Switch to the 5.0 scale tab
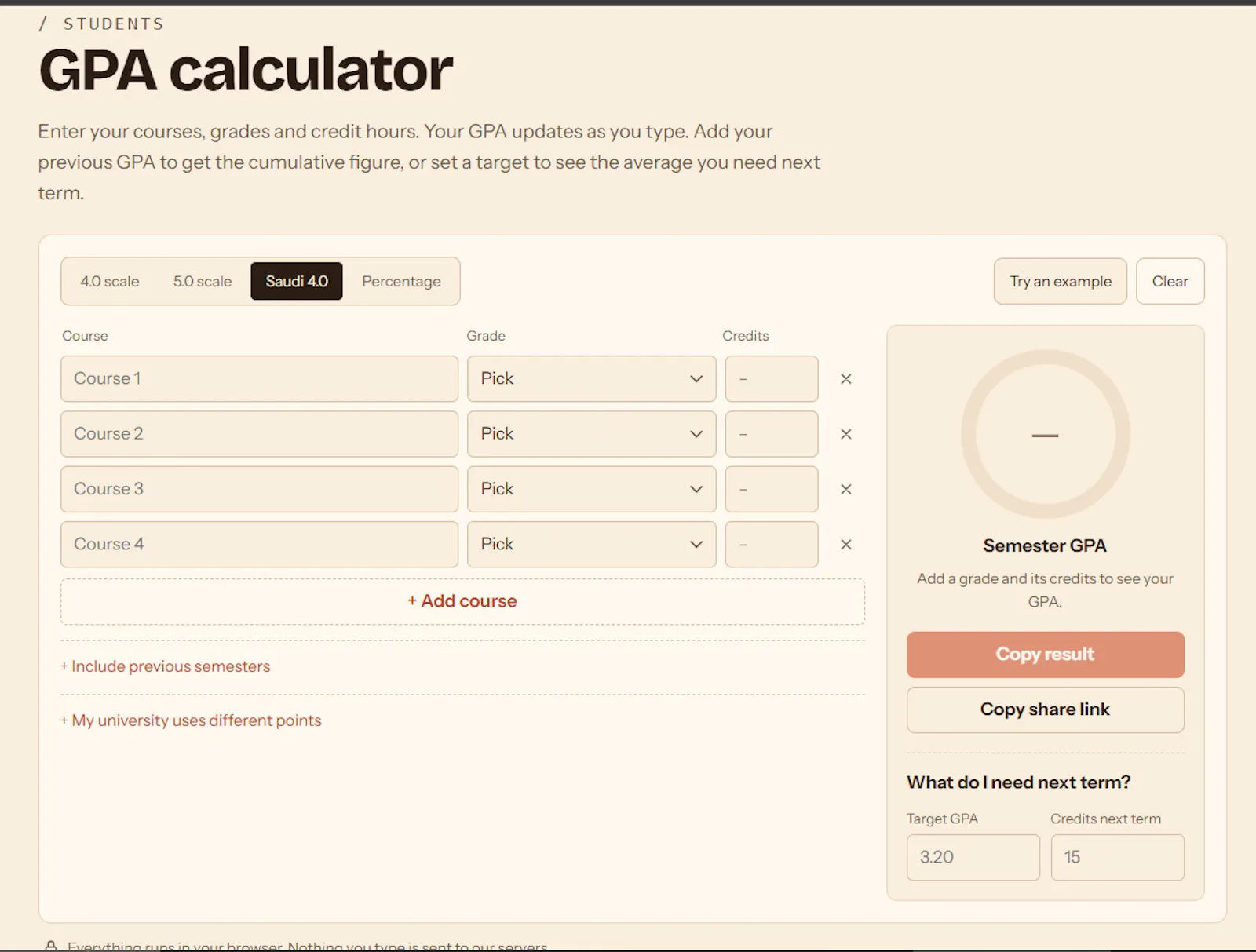Screen dimensions: 1256x952 [203, 281]
